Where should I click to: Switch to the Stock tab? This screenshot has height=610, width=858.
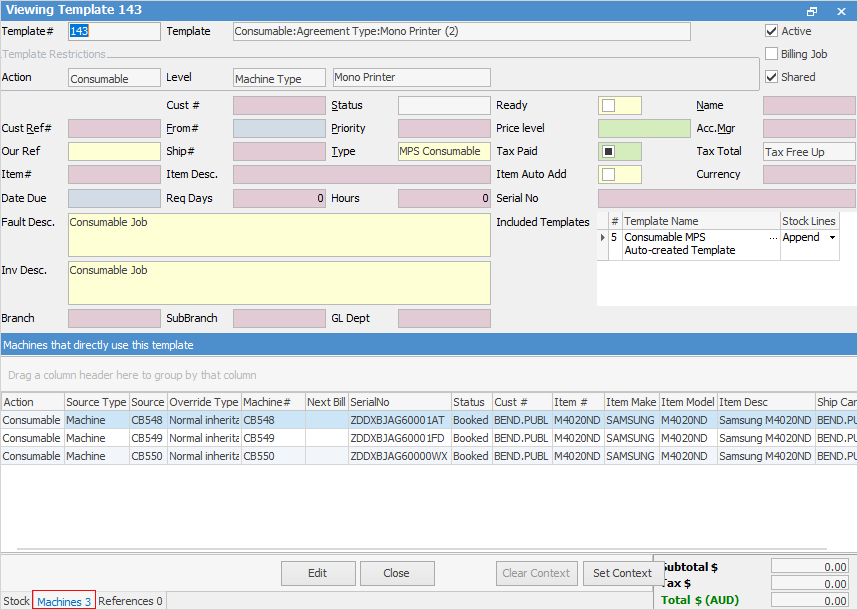[x=16, y=601]
